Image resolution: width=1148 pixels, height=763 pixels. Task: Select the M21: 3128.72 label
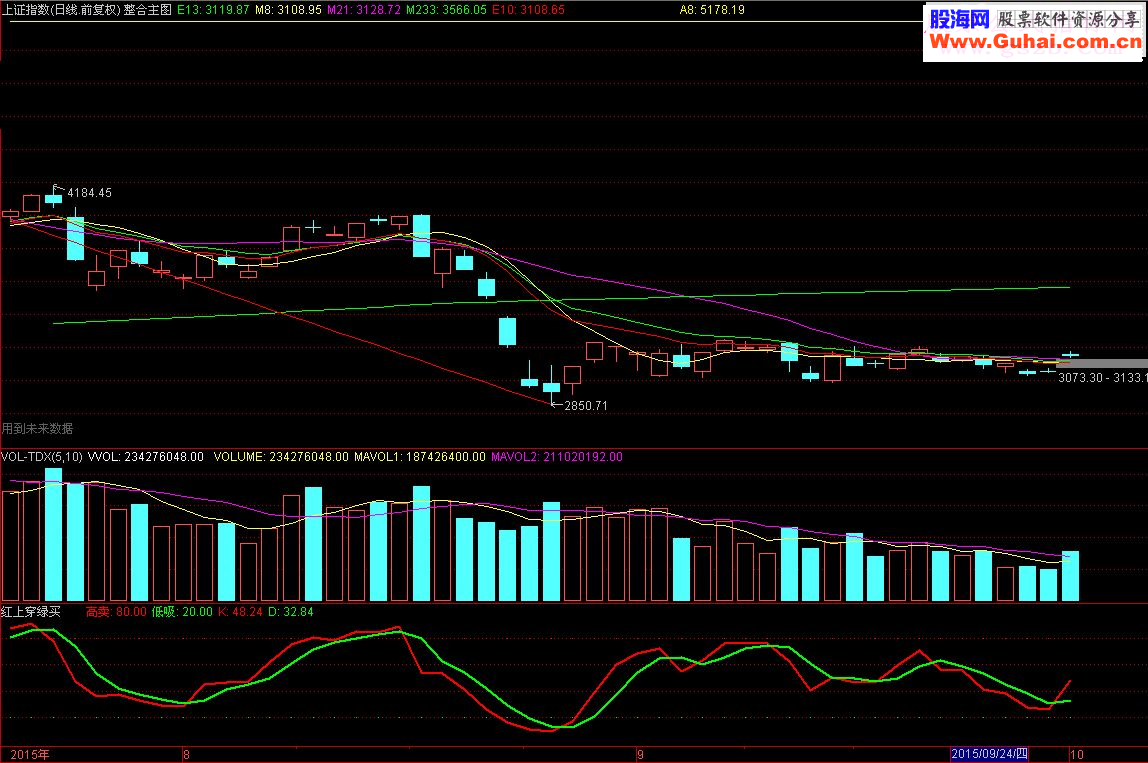tap(364, 10)
